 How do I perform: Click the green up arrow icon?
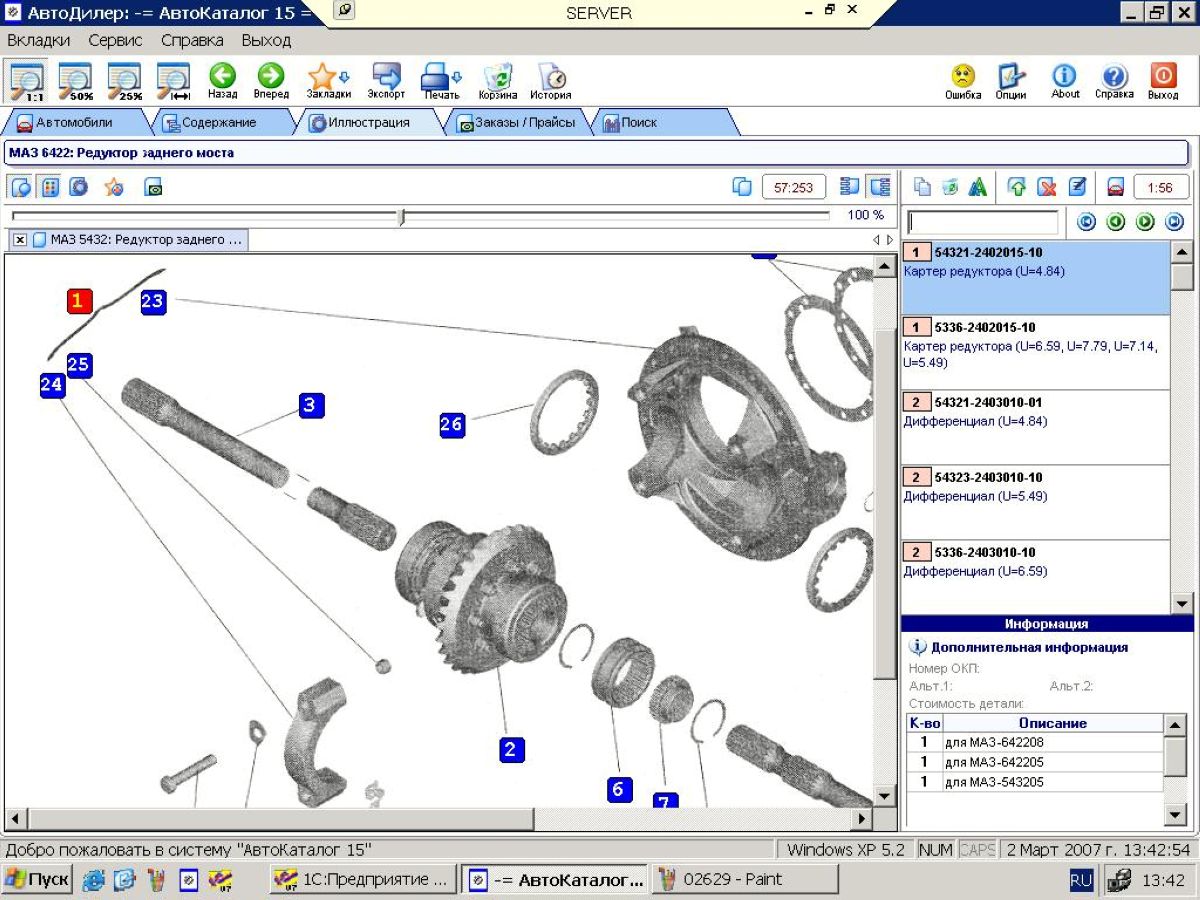pos(1017,187)
